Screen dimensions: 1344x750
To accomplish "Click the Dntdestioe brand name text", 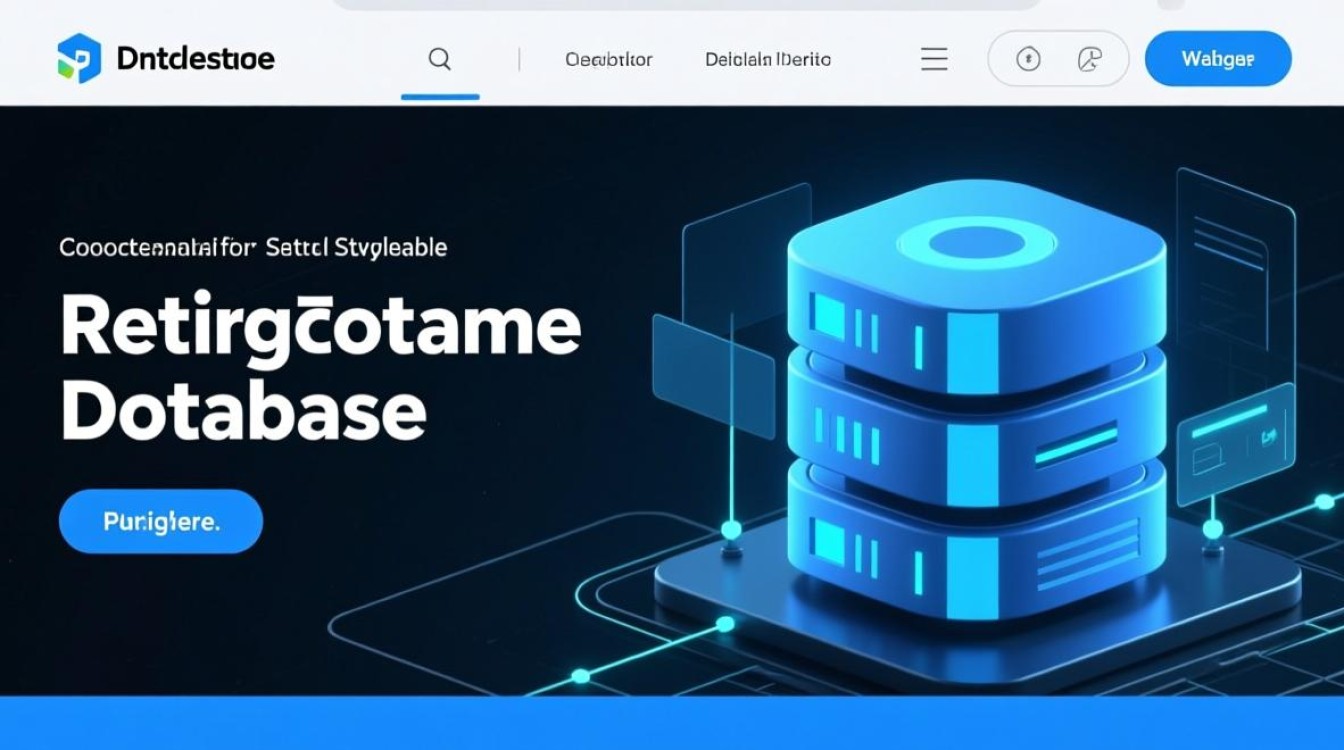I will coord(195,59).
